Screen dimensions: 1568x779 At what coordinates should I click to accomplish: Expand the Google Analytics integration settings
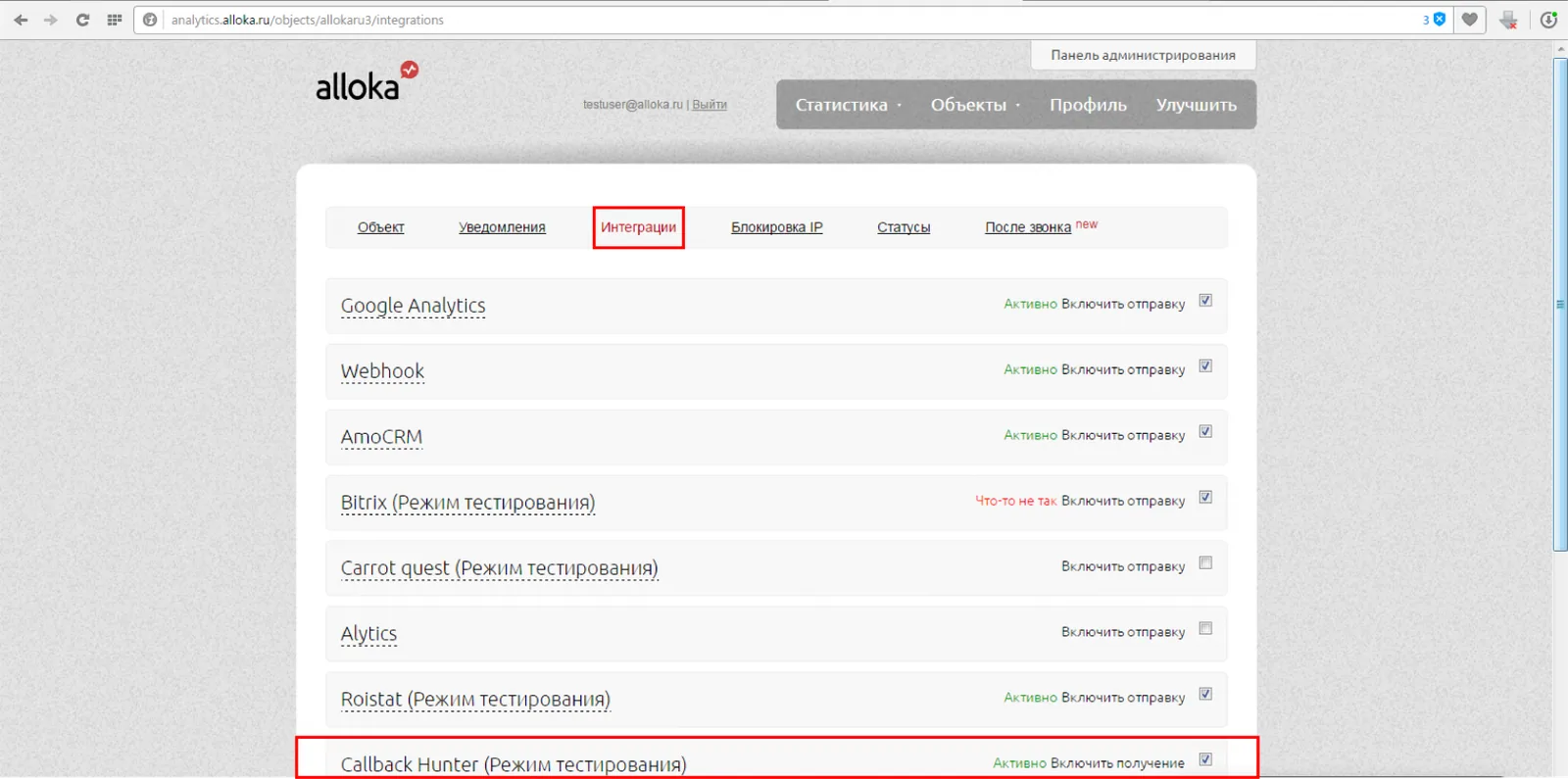click(413, 306)
